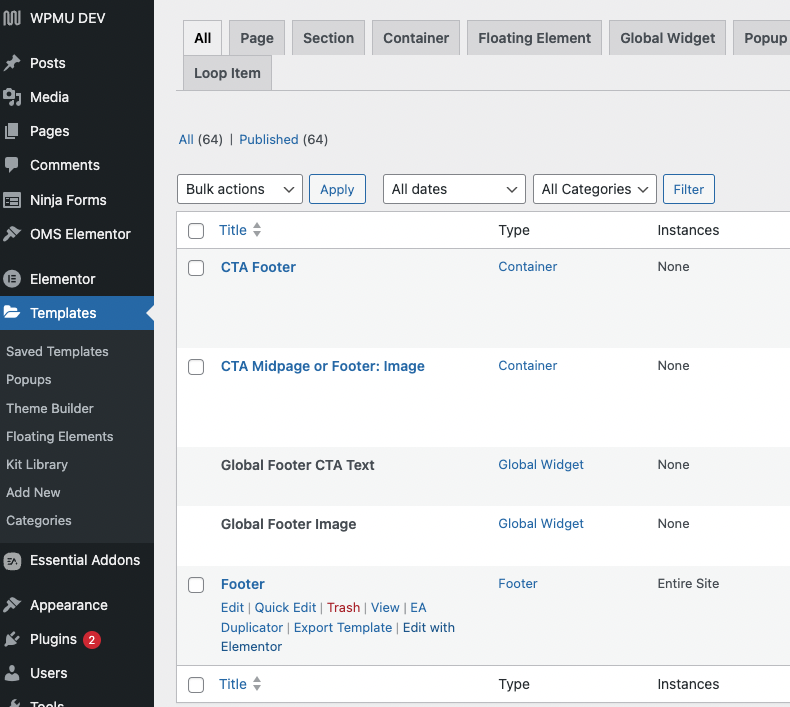
Task: Click the Plugins plug icon
Action: point(12,639)
